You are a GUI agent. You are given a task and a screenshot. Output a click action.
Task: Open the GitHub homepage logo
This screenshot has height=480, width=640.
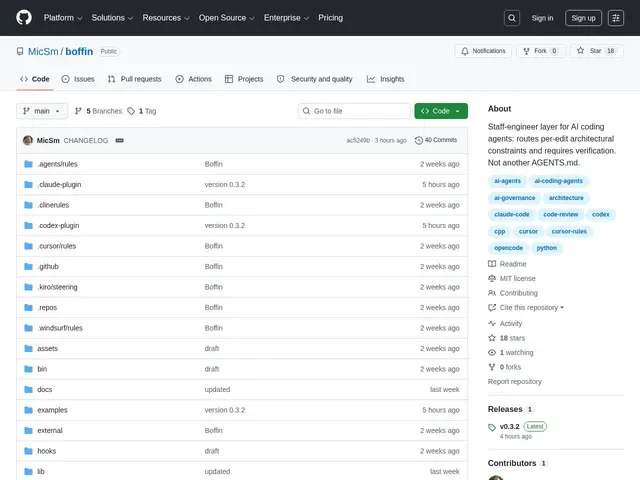click(x=24, y=18)
